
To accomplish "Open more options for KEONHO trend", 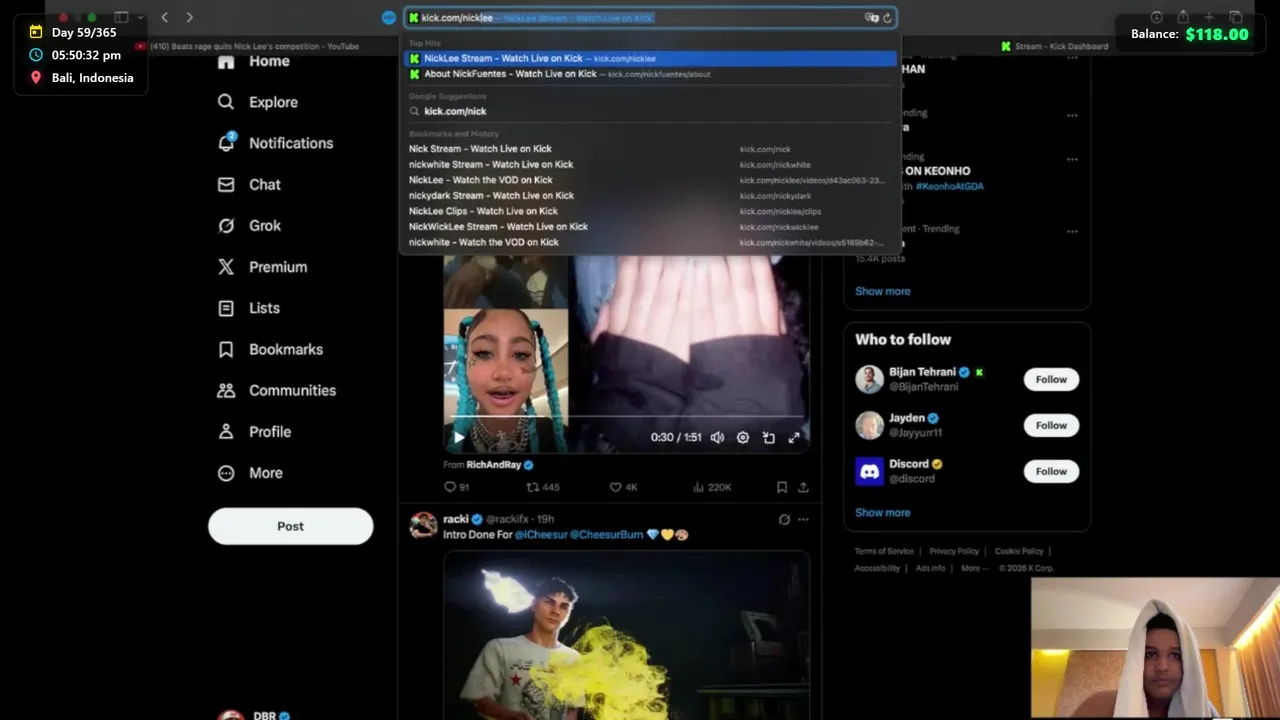I will (1072, 159).
